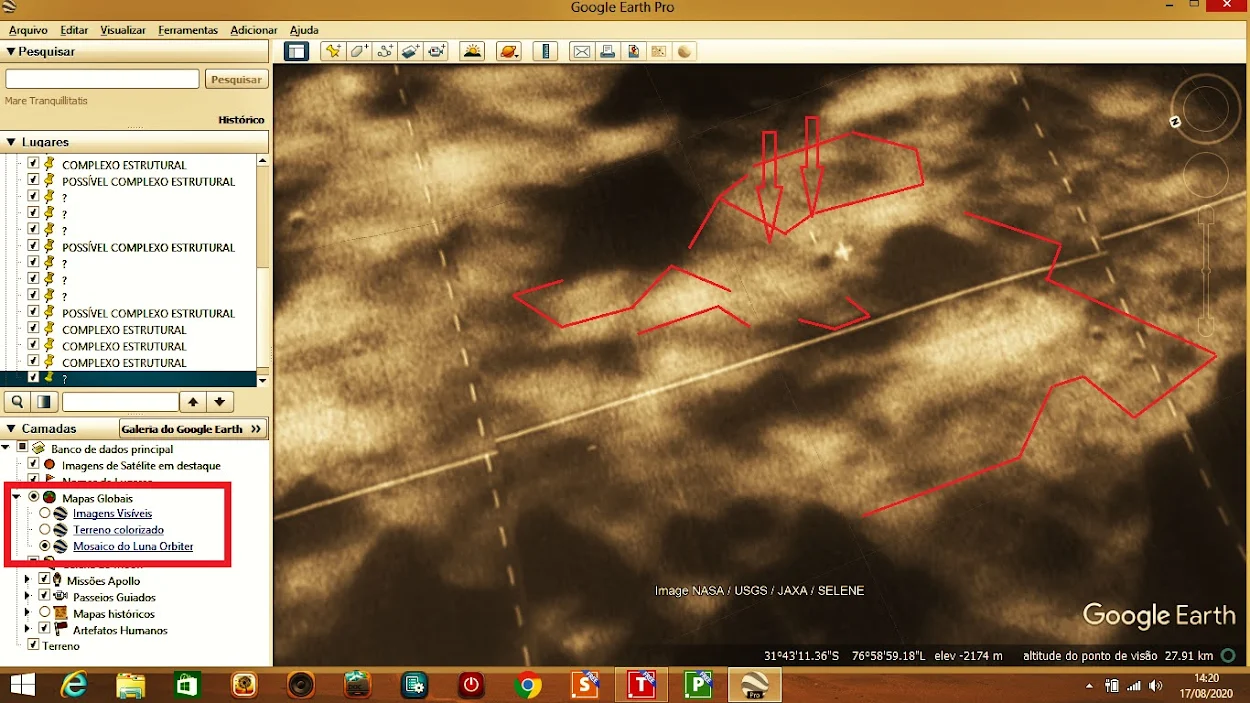The height and width of the screenshot is (703, 1250).
Task: Click into the Pesquisar search input field
Action: coord(103,79)
